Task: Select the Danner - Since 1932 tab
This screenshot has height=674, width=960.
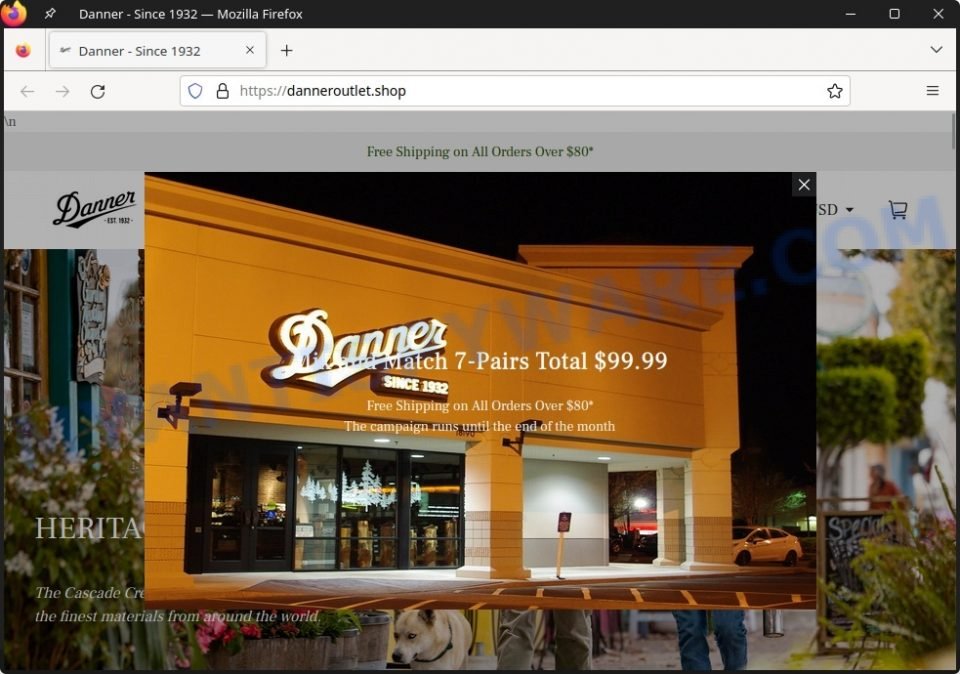Action: point(157,50)
